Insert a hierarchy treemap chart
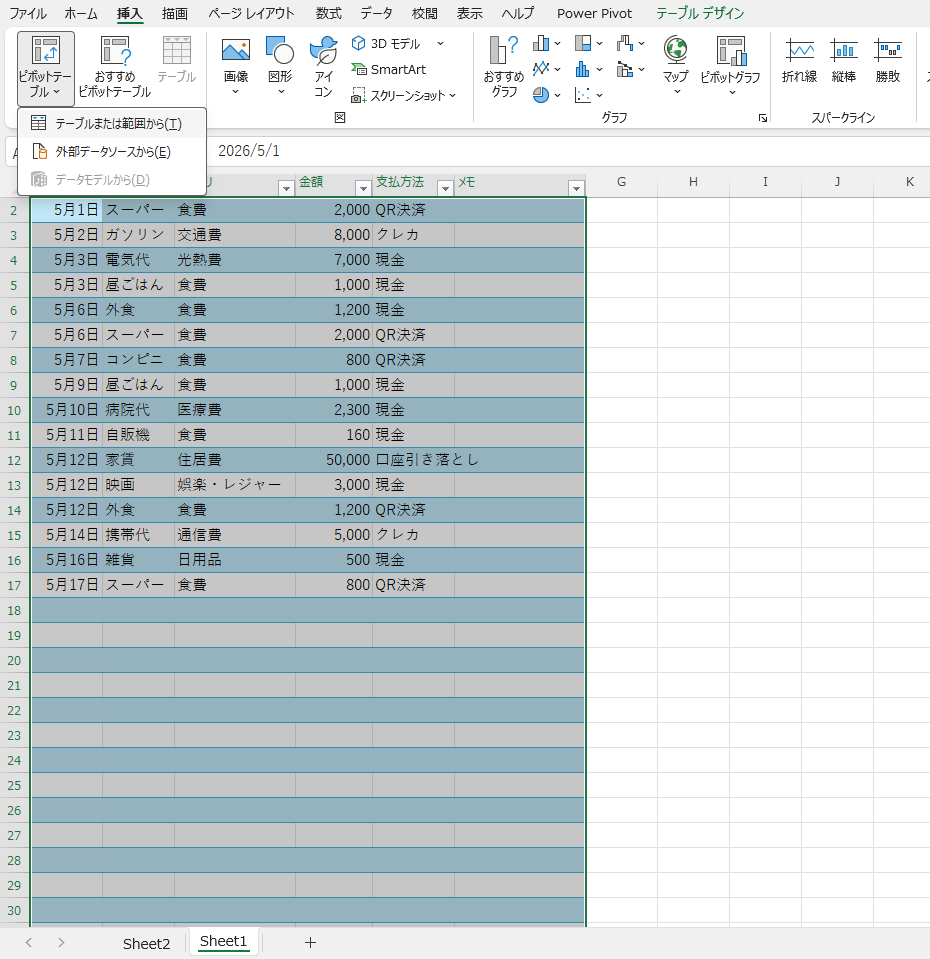930x959 pixels. pos(583,43)
